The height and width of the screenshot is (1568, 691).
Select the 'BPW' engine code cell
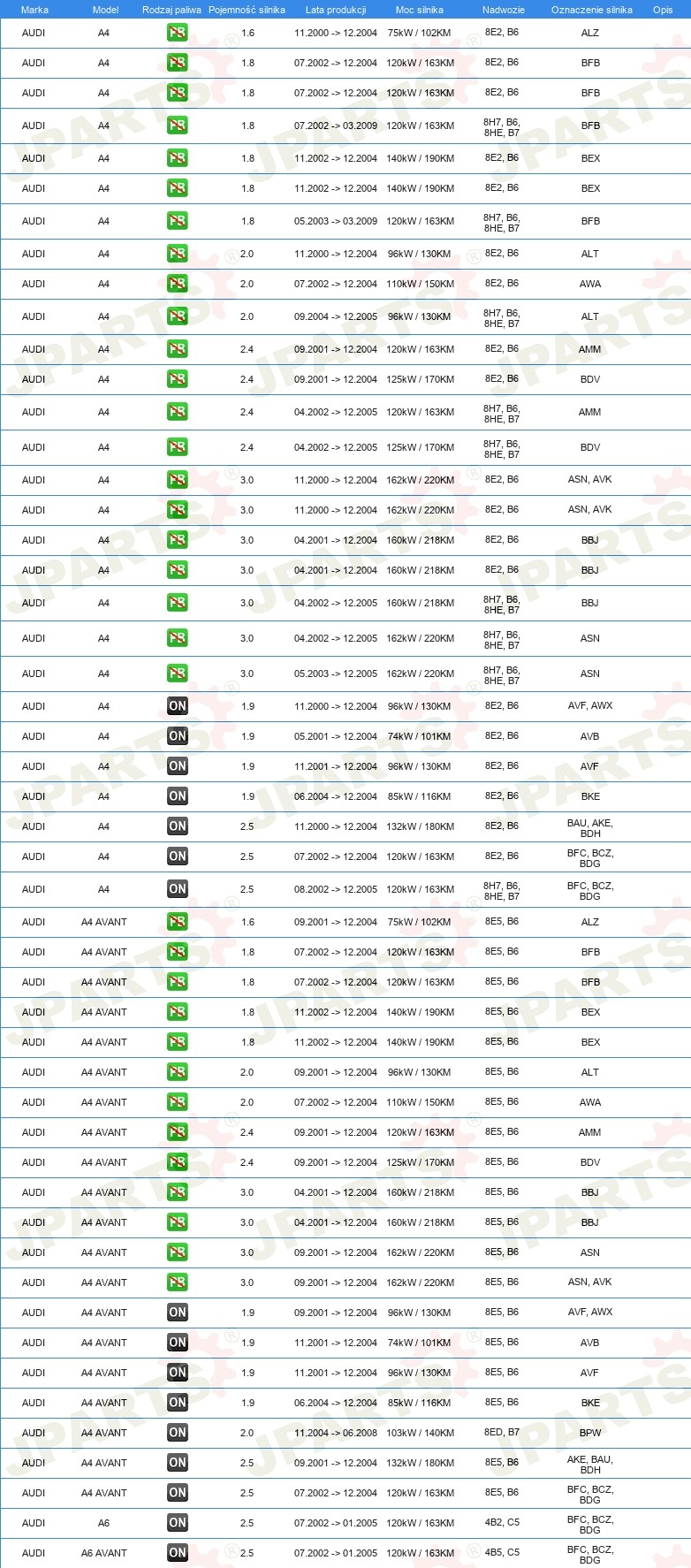pyautogui.click(x=590, y=1433)
